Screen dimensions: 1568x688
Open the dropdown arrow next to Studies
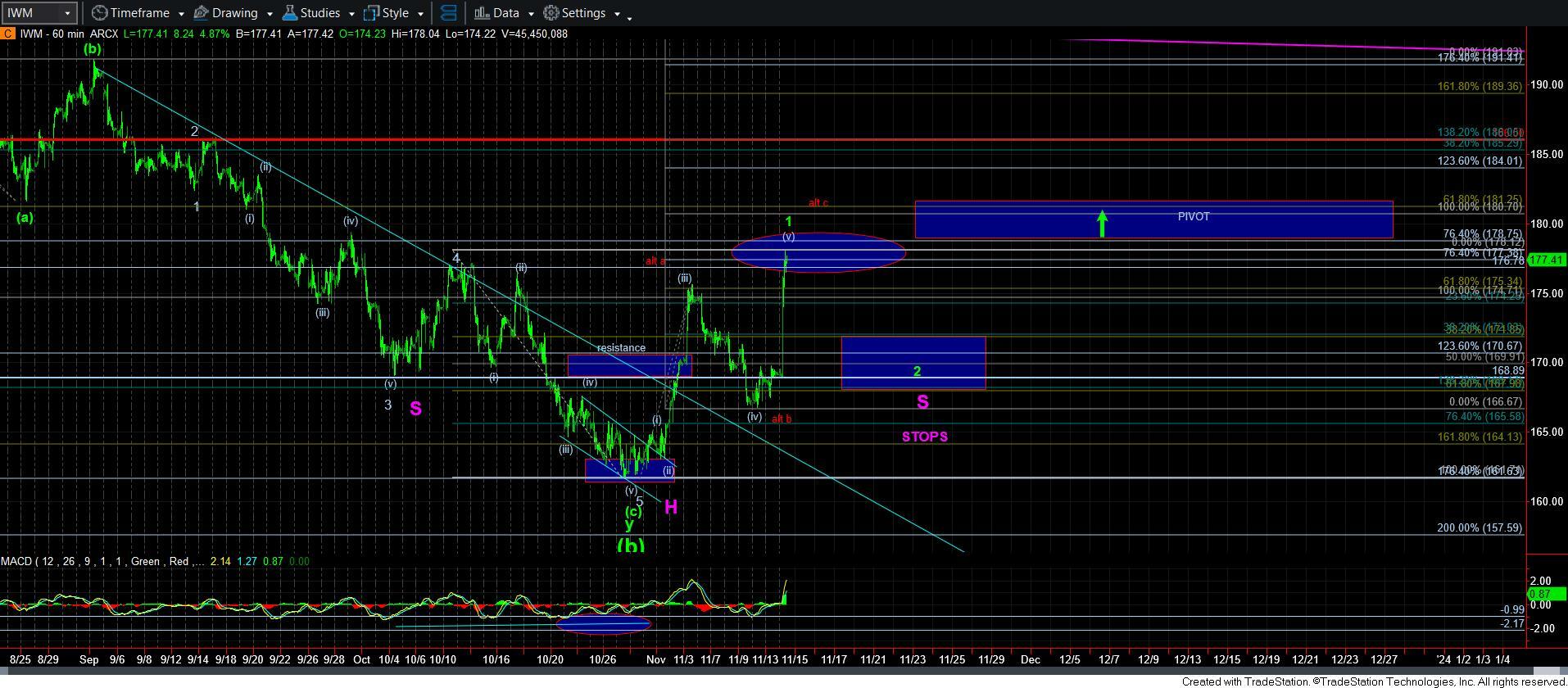click(x=351, y=14)
